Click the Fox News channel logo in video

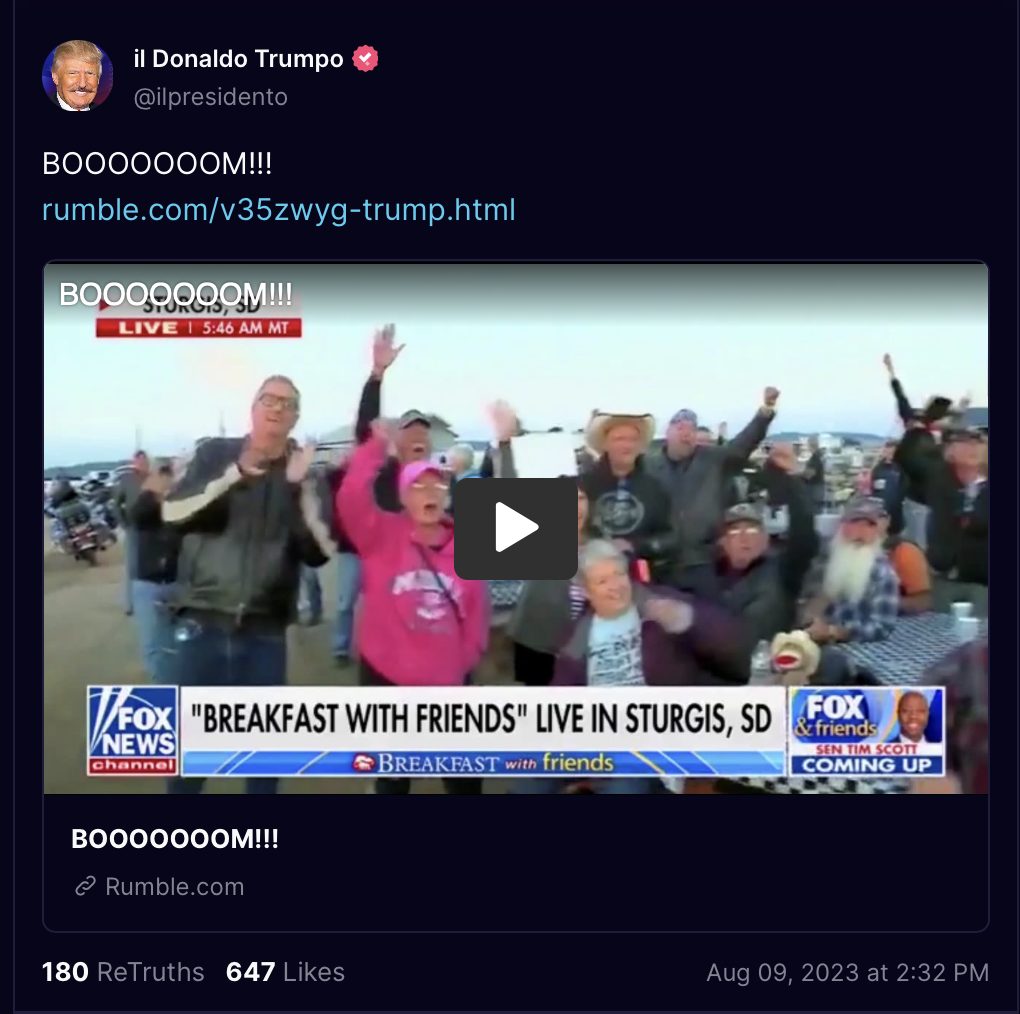tap(133, 730)
